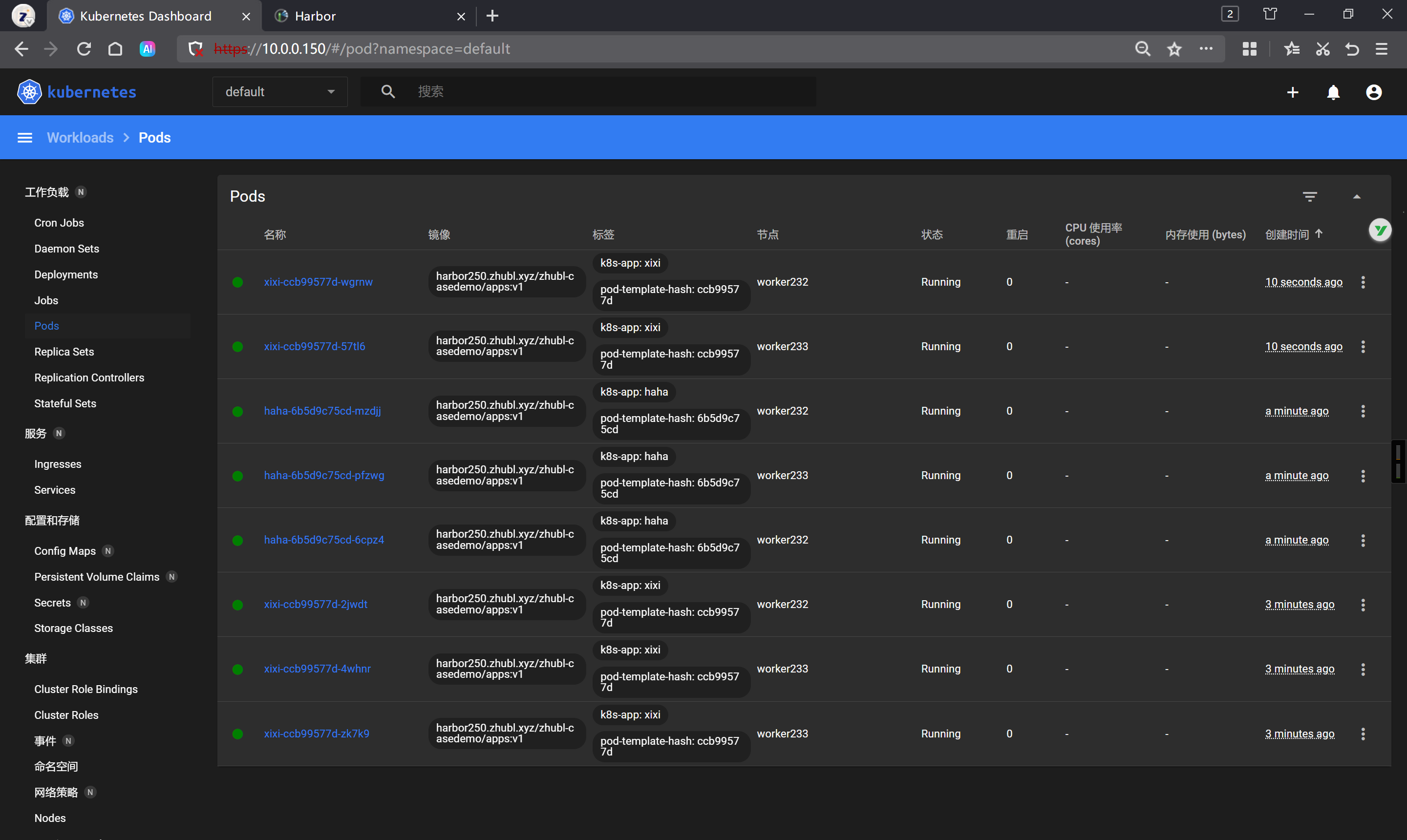This screenshot has width=1407, height=840.
Task: Toggle the hamburger sidebar menu
Action: tap(25, 138)
